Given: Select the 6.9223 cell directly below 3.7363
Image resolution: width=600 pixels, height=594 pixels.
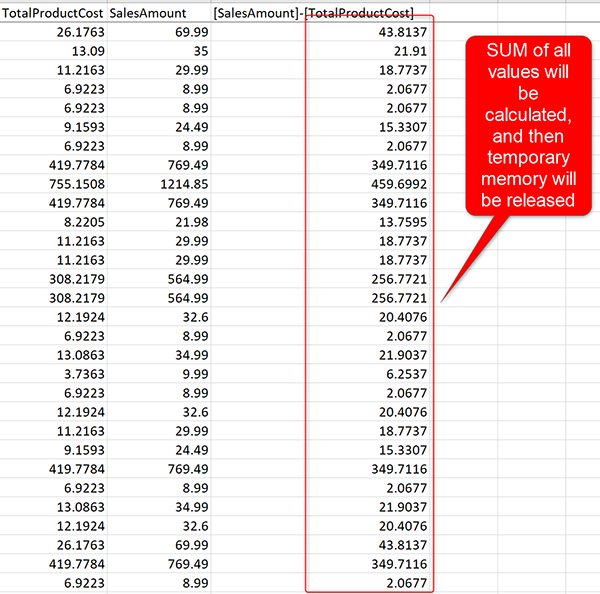Looking at the screenshot, I should 53,393.
